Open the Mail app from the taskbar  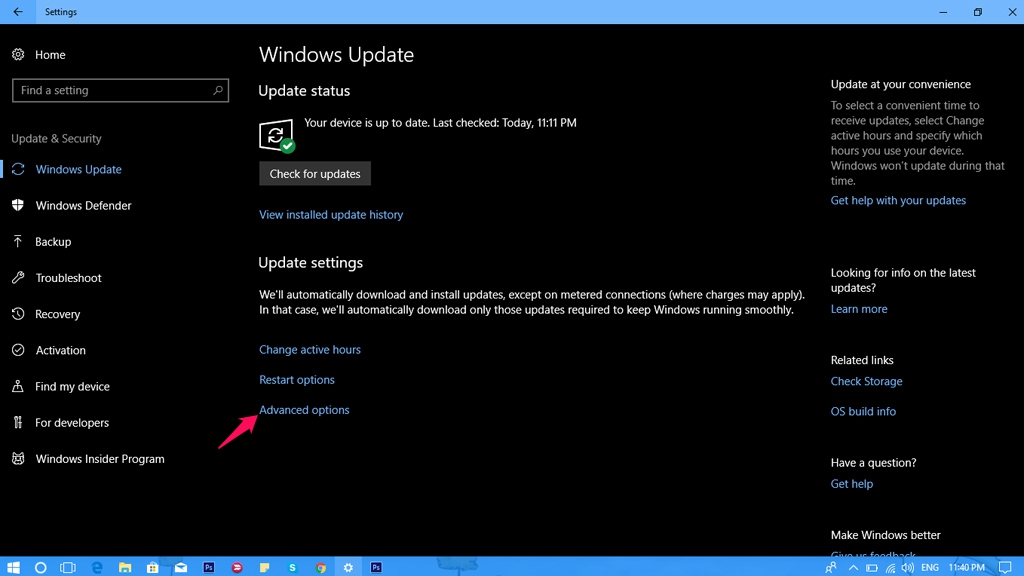coord(181,567)
